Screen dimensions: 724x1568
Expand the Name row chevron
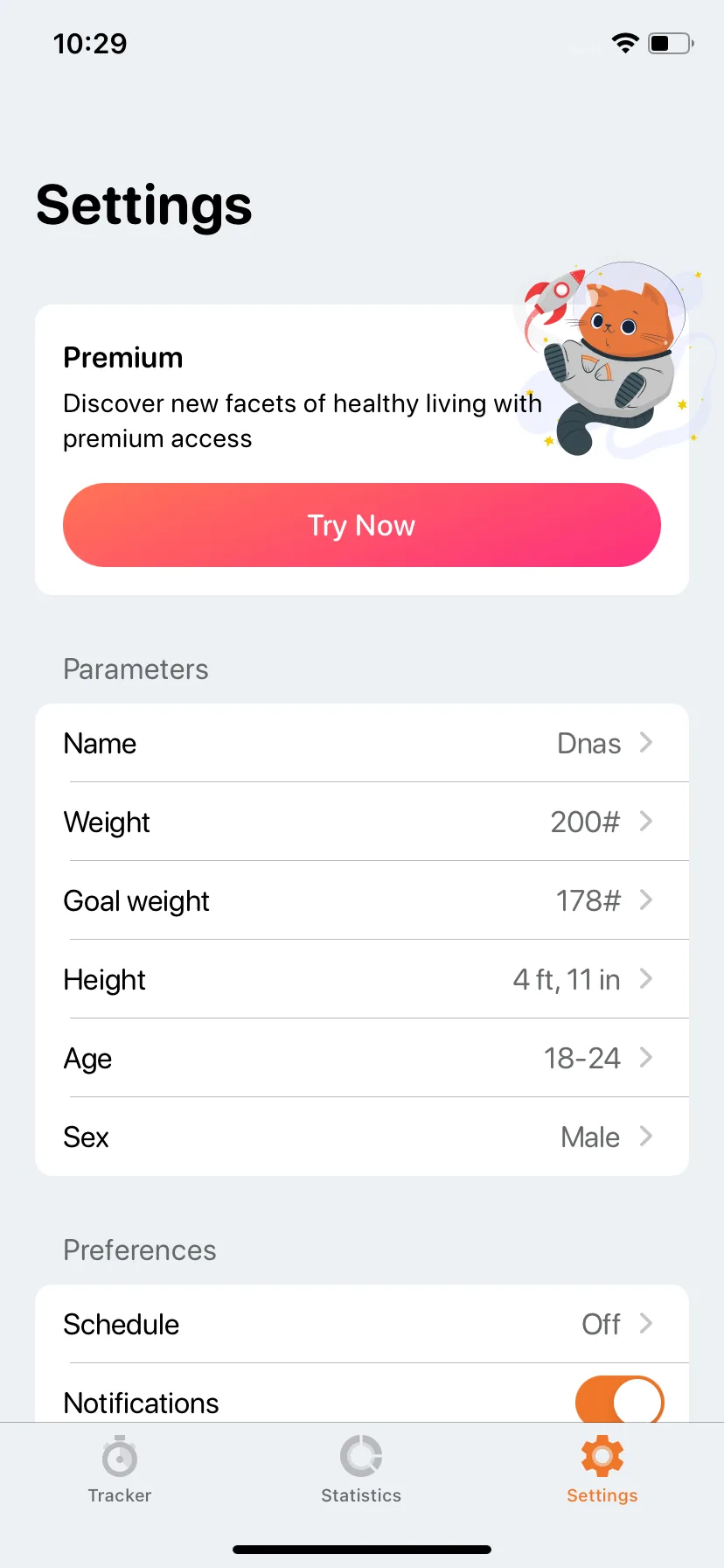(x=646, y=743)
